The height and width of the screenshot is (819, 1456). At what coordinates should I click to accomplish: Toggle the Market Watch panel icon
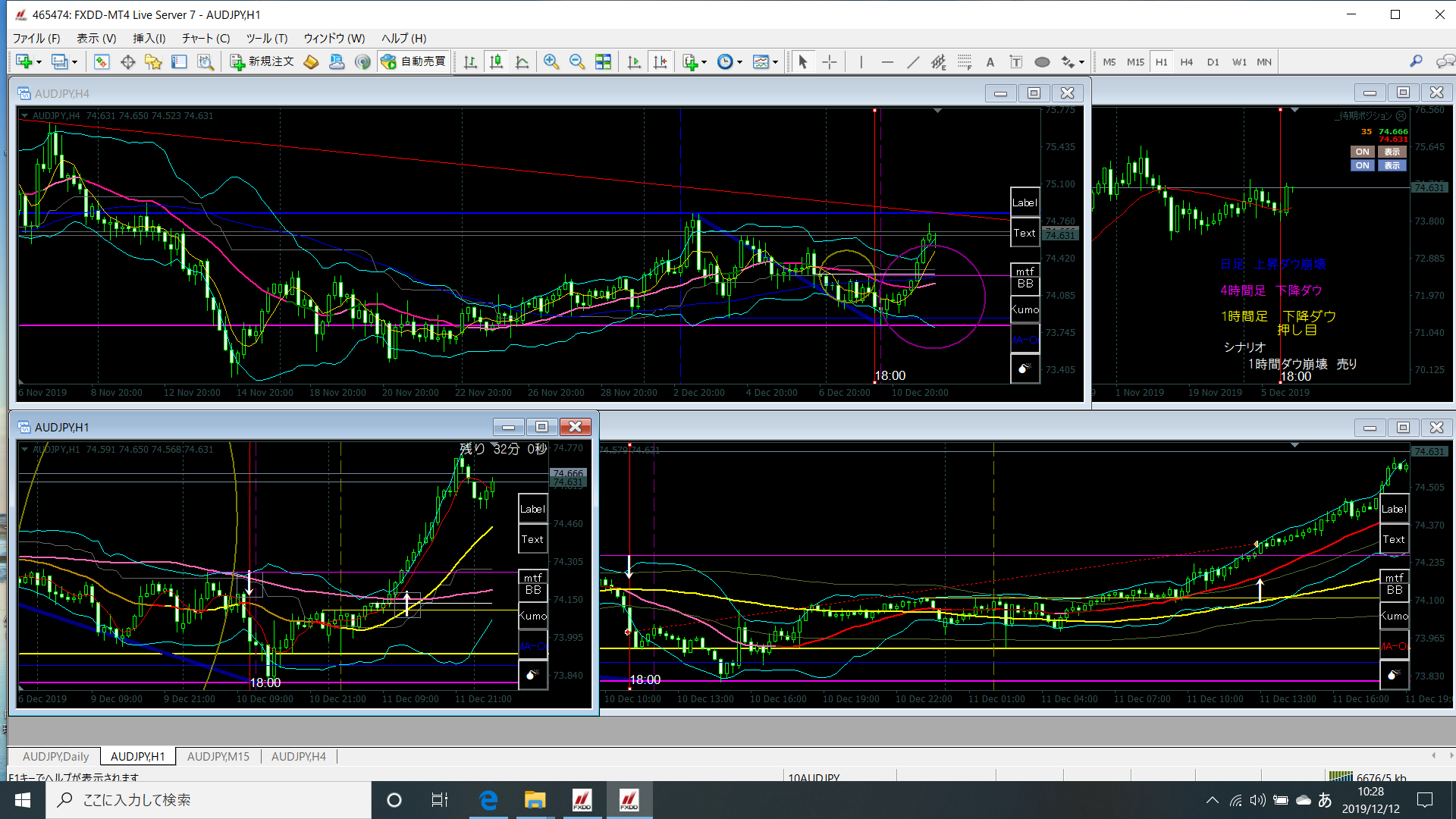pyautogui.click(x=102, y=62)
